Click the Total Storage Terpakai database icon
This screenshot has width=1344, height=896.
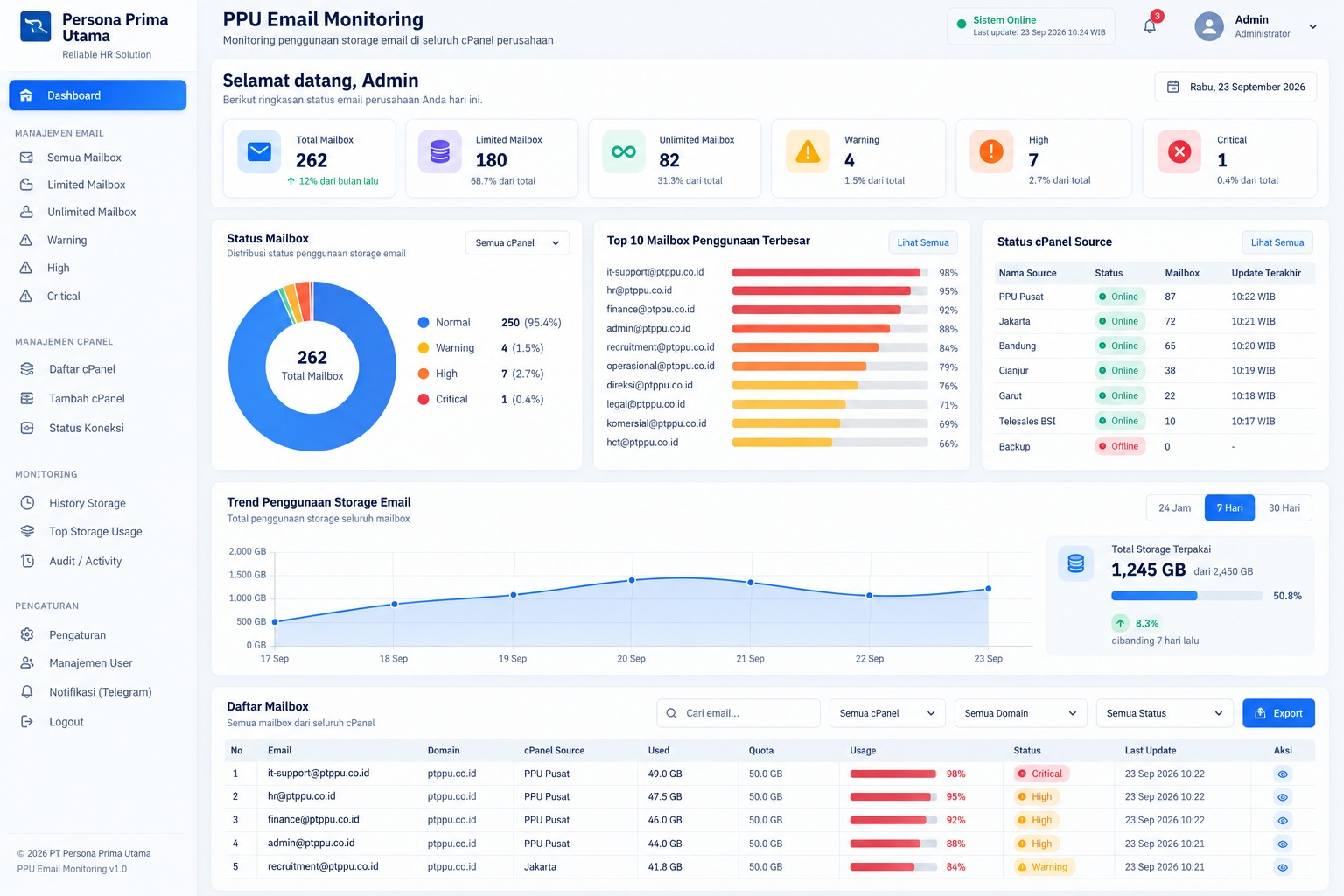[1076, 563]
